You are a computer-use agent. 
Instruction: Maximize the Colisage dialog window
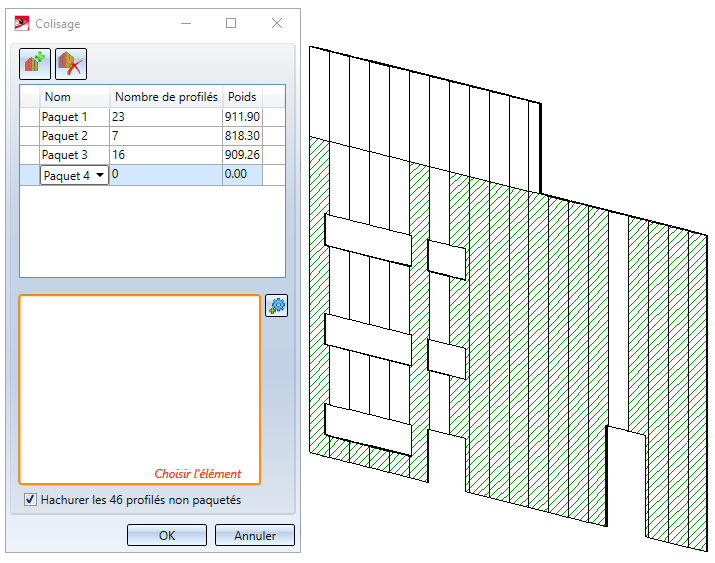point(231,23)
